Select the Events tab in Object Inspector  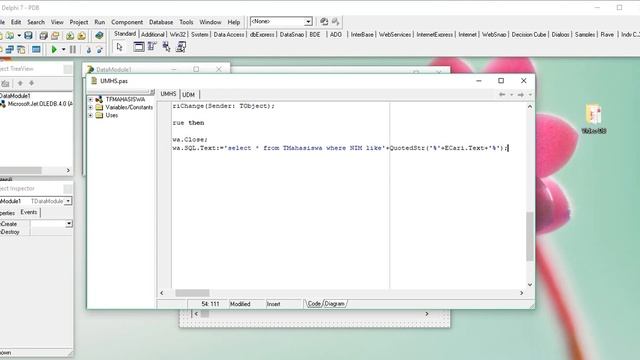click(29, 212)
